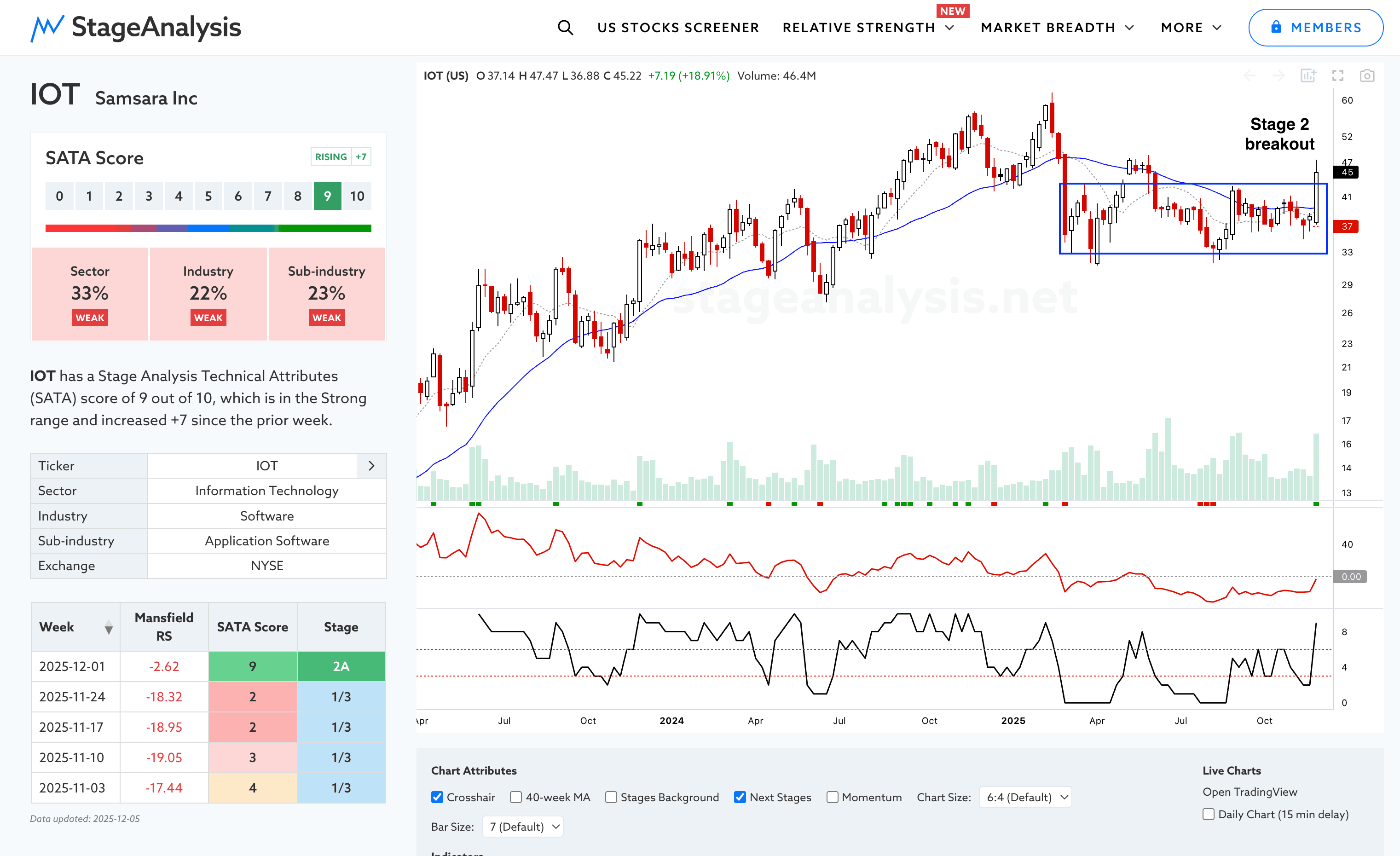The image size is (1400, 856).
Task: Open the US Stocks Screener page
Action: (x=678, y=27)
